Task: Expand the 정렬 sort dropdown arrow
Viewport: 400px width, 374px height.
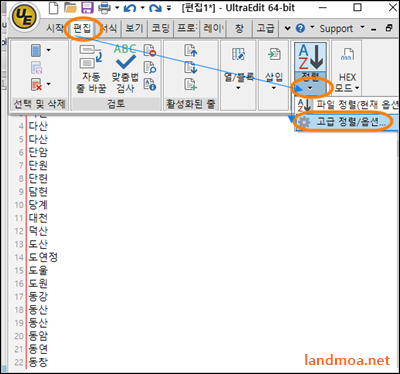Action: tap(310, 88)
